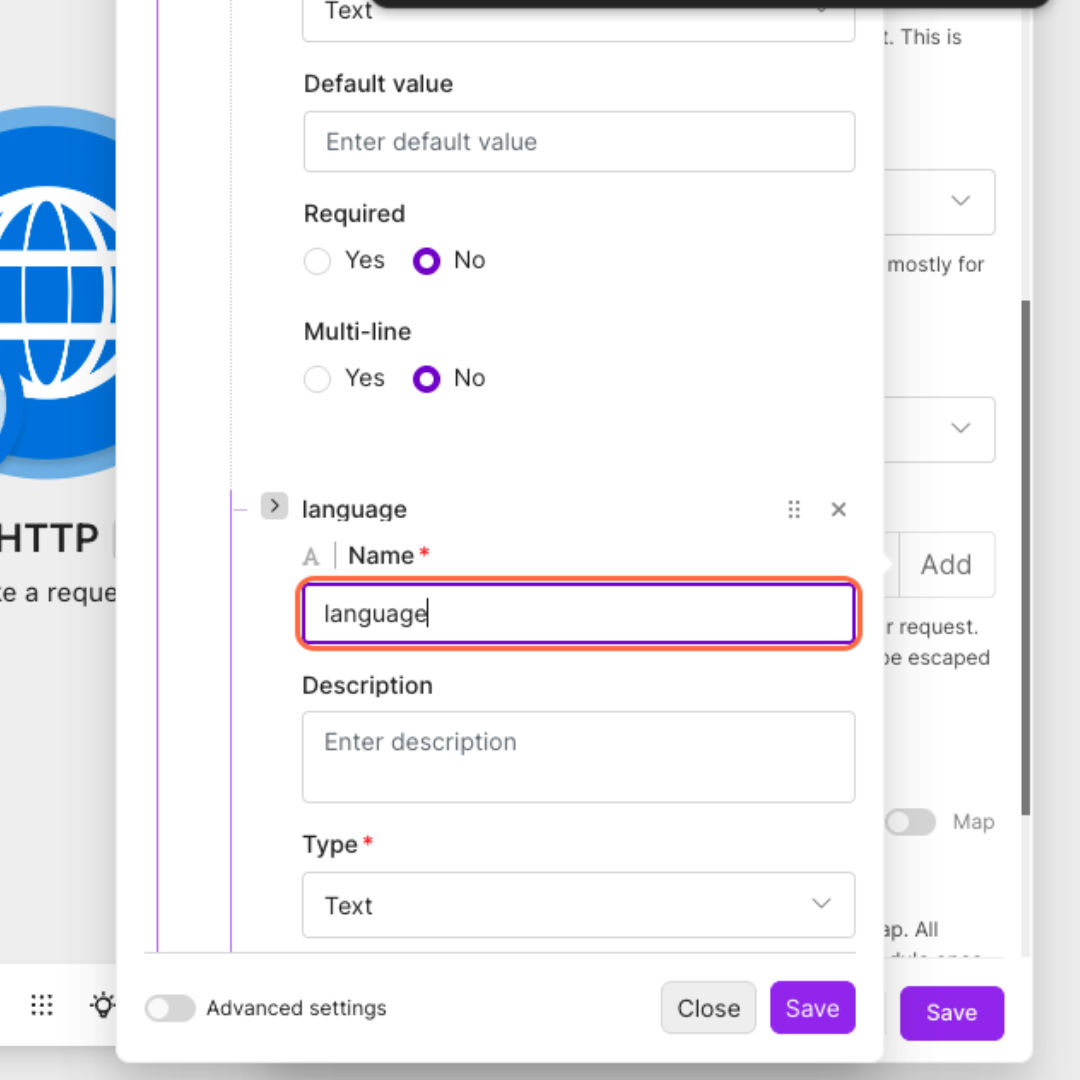Viewport: 1080px width, 1080px height.
Task: Click the Enter description text area
Action: pyautogui.click(x=579, y=757)
